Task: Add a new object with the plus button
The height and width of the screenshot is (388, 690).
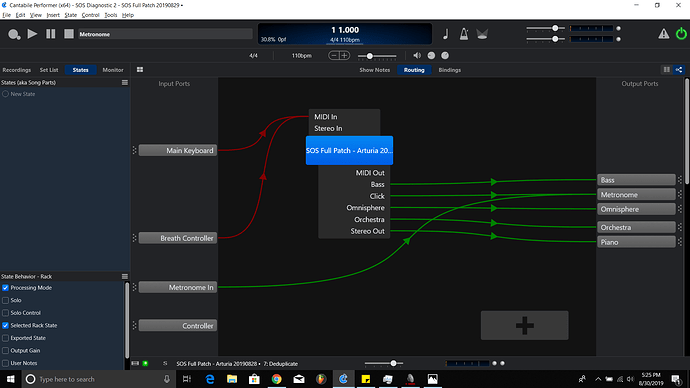Action: pyautogui.click(x=525, y=326)
